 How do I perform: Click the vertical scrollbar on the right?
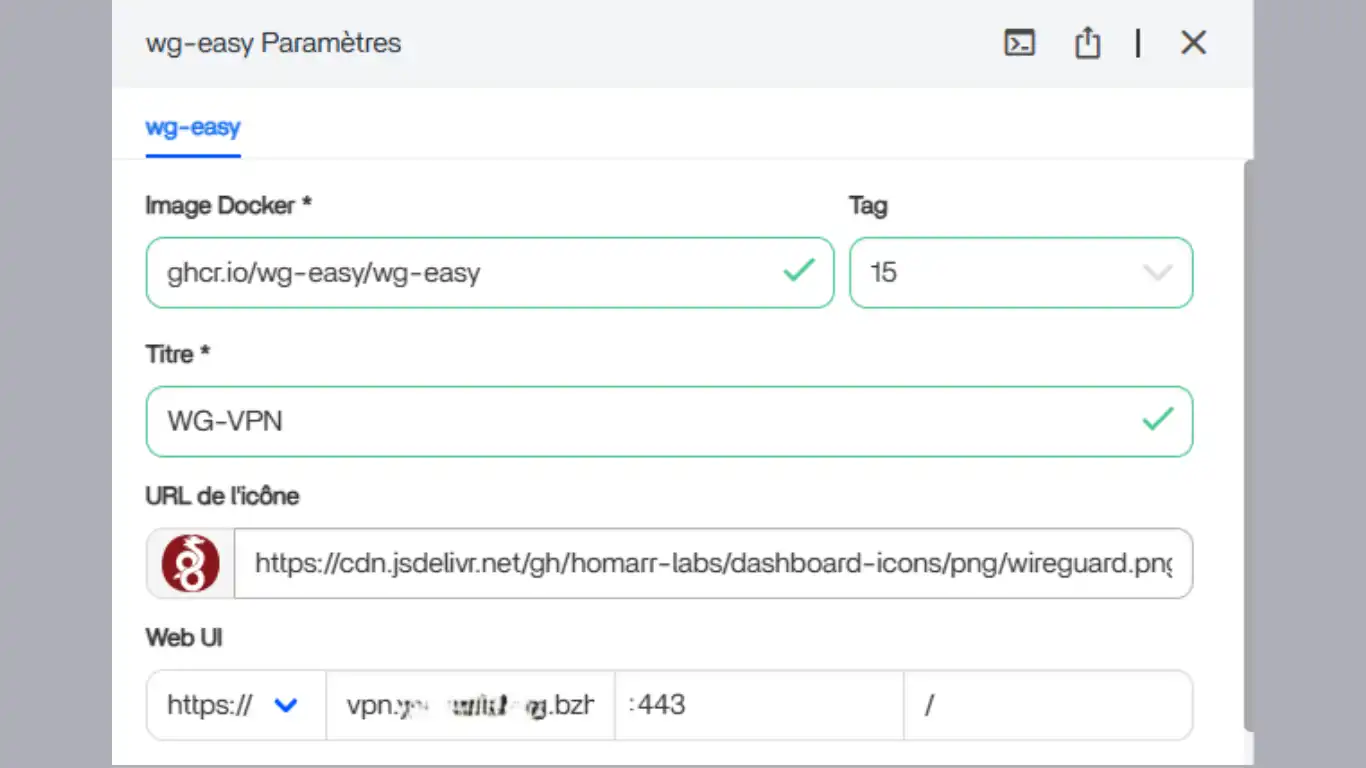click(1248, 440)
